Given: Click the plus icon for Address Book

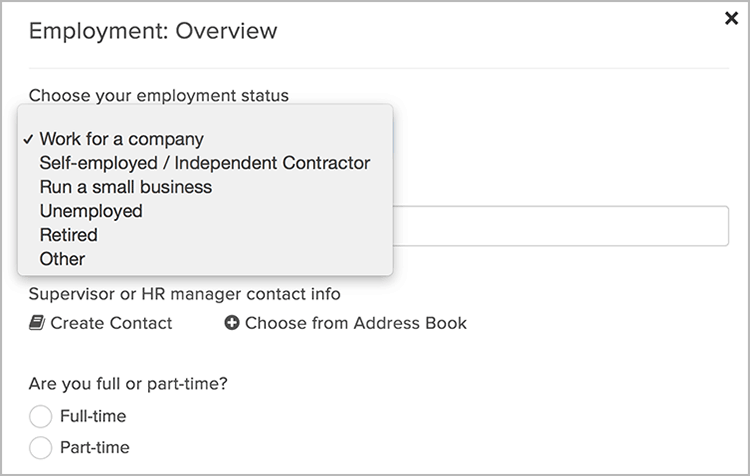Looking at the screenshot, I should 232,323.
